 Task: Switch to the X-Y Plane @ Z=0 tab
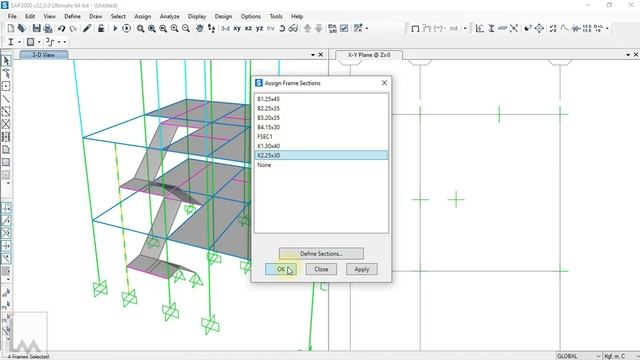point(369,55)
